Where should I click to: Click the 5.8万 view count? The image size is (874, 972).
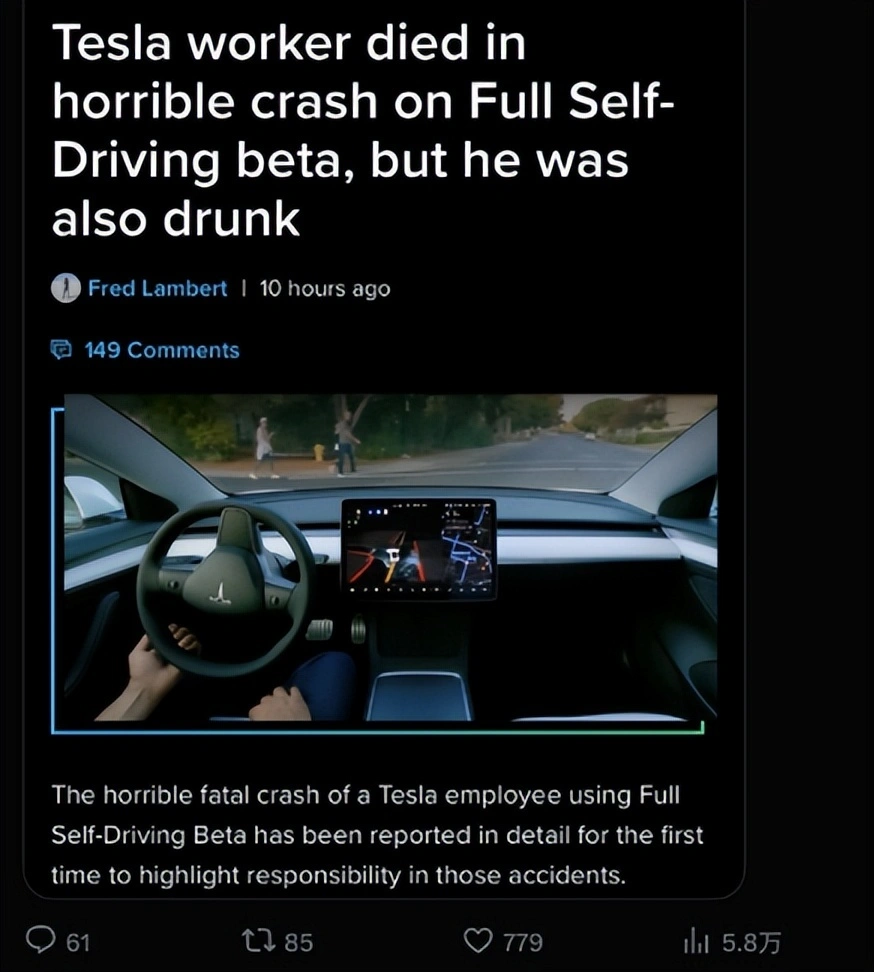point(751,943)
